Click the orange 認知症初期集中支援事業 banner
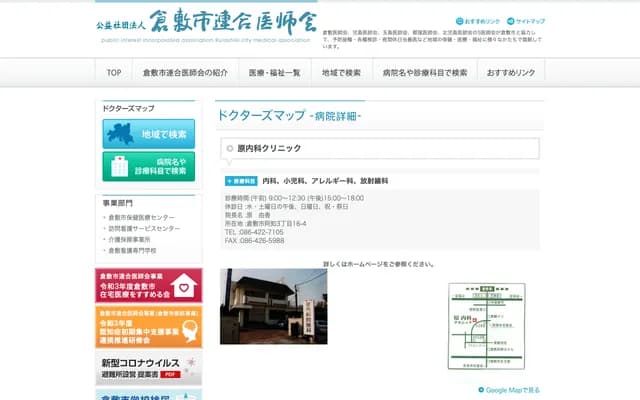Screen dimensions: 640x400 pyautogui.click(x=149, y=327)
